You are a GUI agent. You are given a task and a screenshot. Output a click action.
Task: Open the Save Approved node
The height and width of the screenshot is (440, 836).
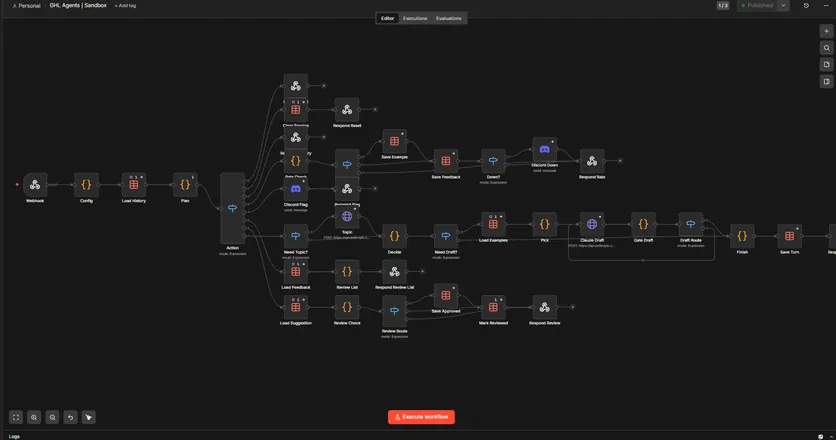point(446,295)
